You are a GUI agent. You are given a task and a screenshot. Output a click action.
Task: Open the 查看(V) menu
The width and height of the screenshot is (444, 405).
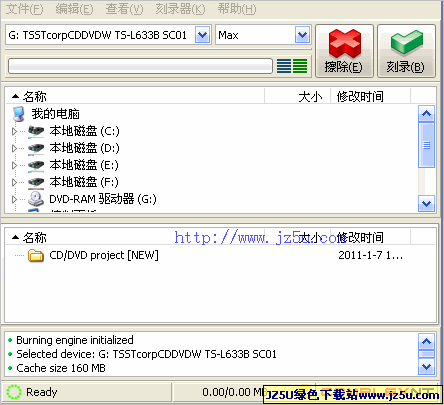[124, 9]
